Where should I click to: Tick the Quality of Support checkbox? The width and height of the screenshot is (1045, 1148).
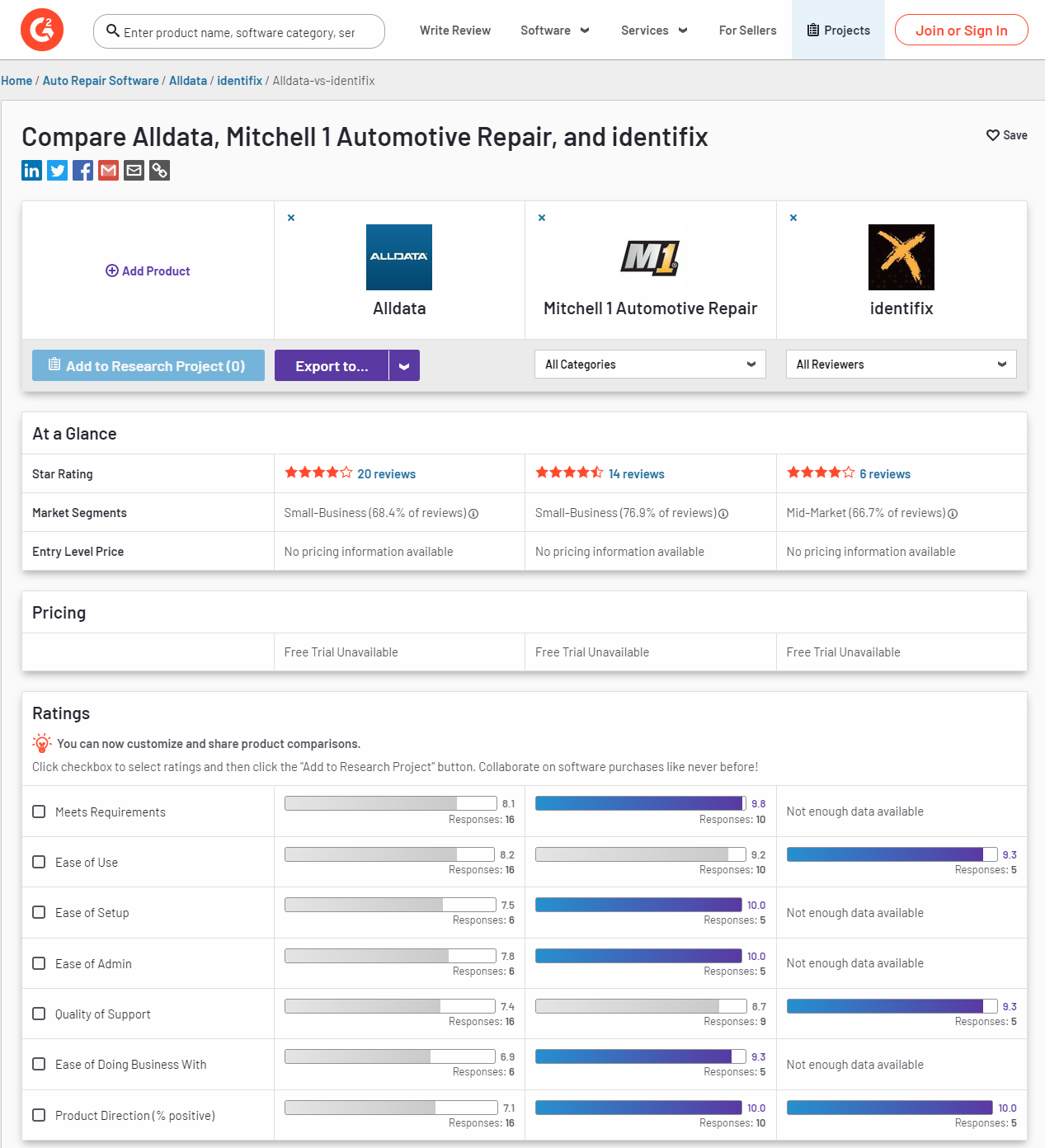point(39,1014)
